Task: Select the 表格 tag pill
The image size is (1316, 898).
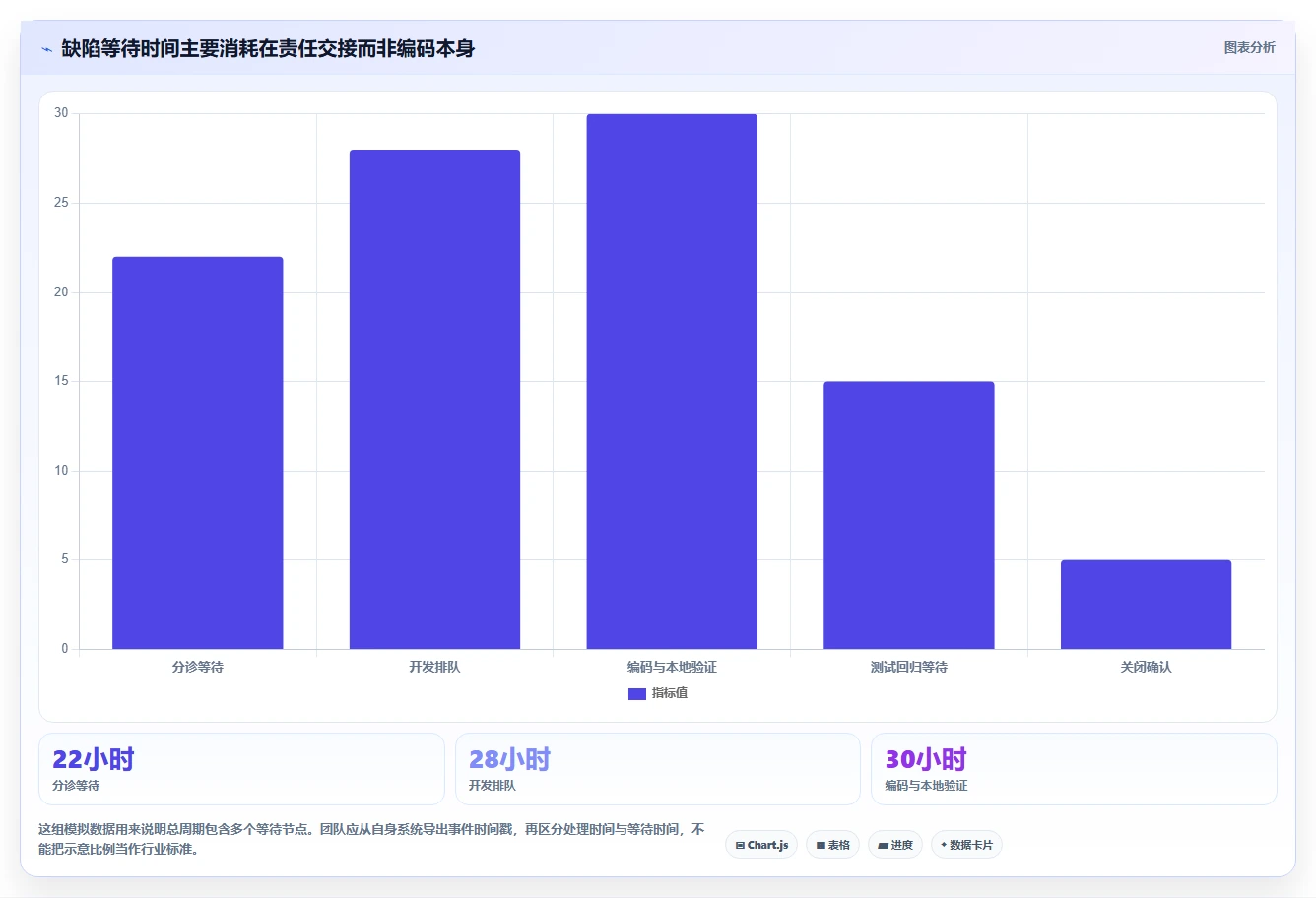Action: 832,845
